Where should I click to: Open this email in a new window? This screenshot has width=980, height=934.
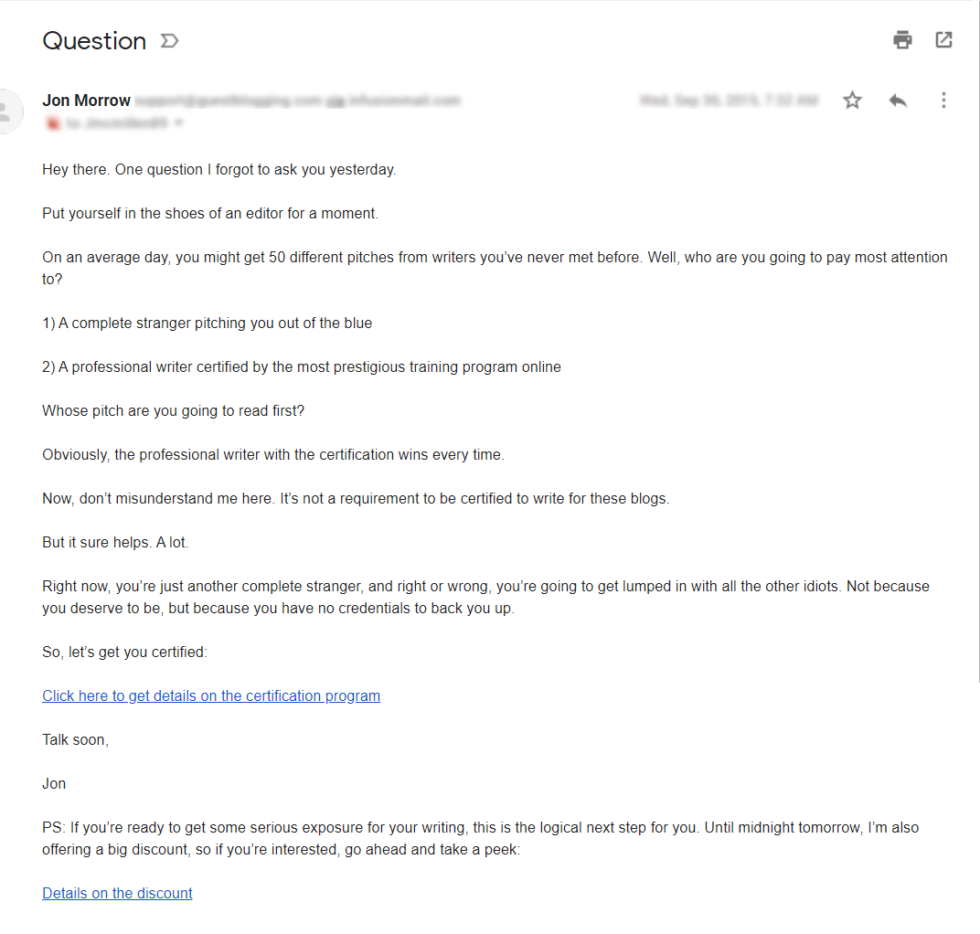(944, 40)
